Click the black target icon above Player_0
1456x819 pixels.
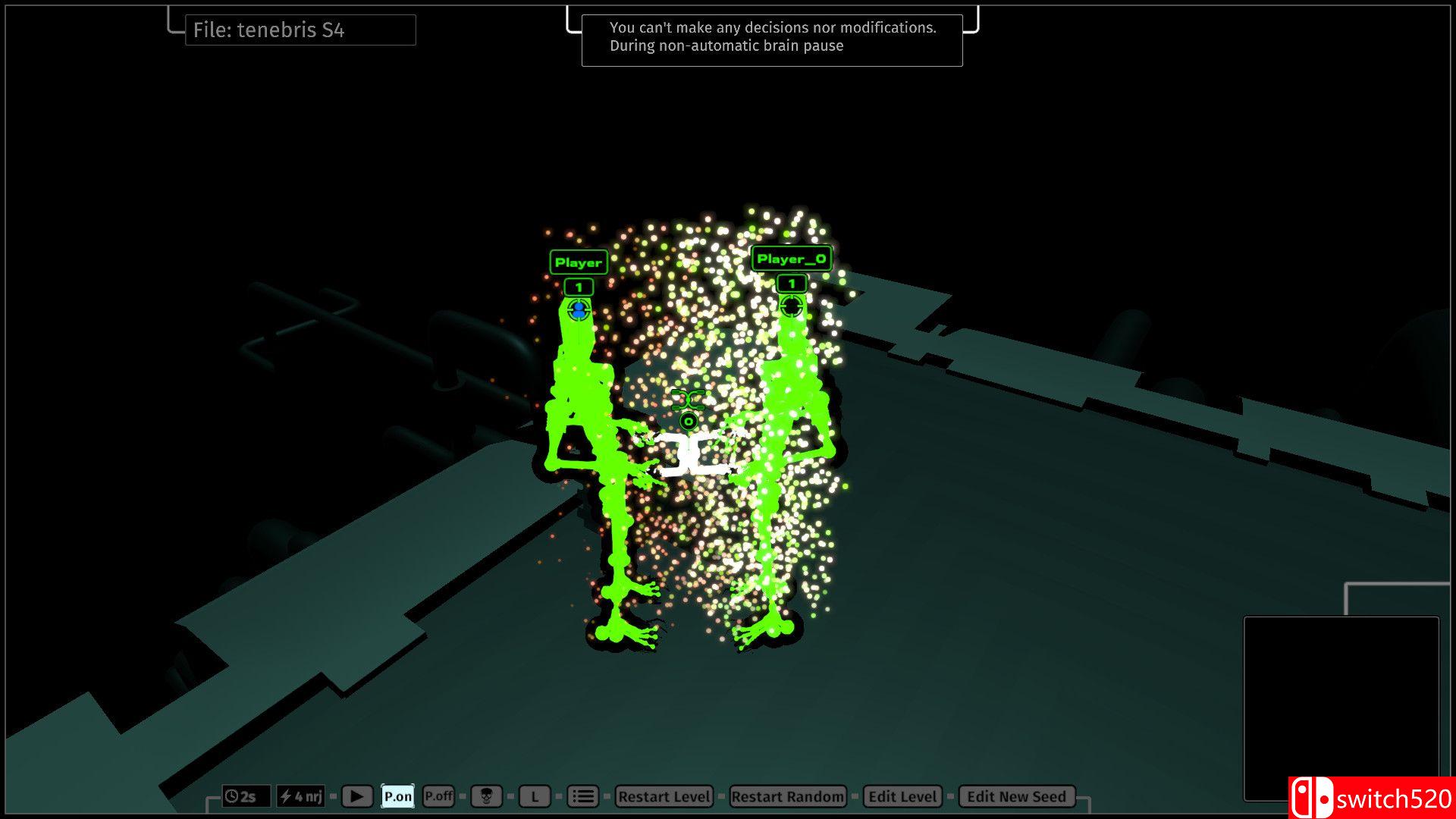point(791,306)
